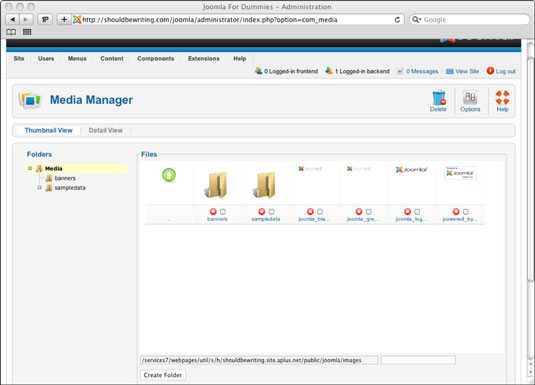Click the red Log out icon
535x385 pixels.
490,71
